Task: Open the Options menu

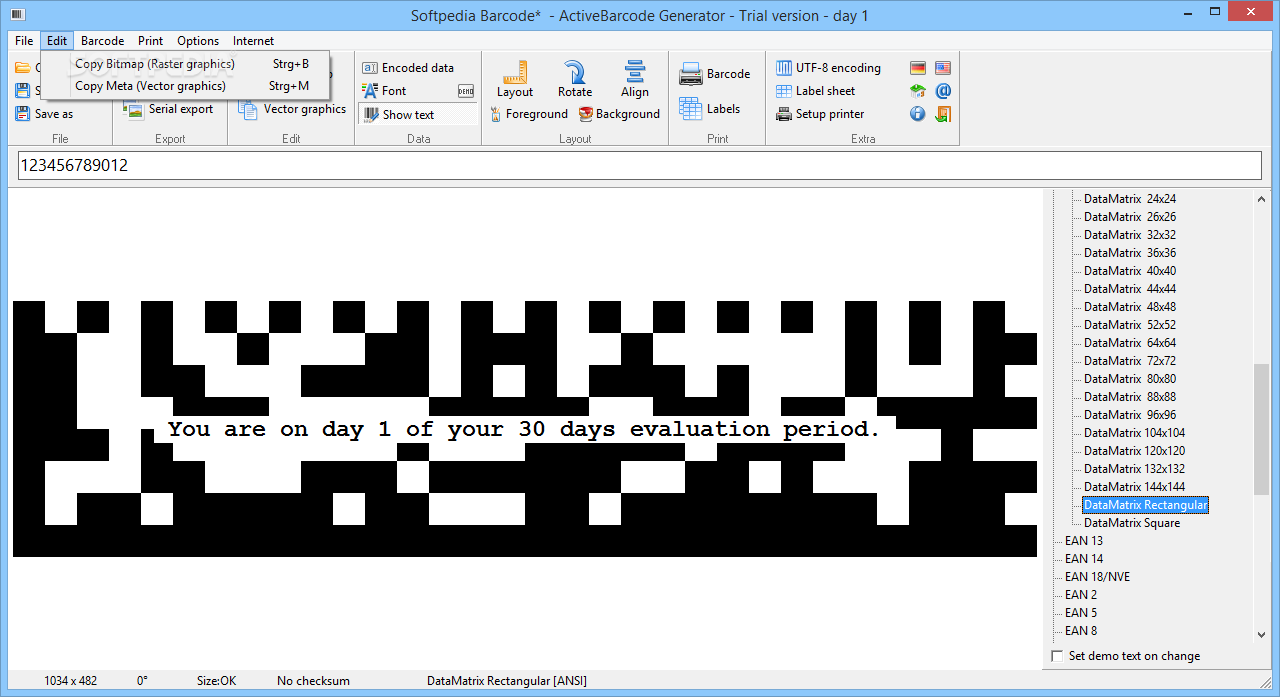Action: tap(198, 41)
